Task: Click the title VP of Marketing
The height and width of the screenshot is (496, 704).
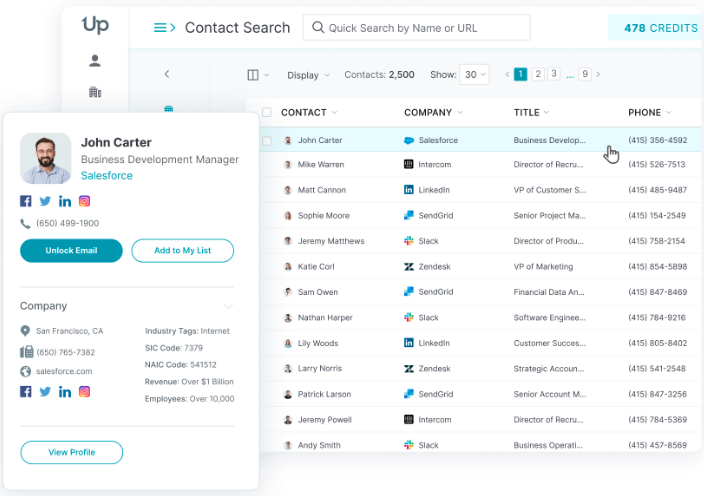Action: click(x=543, y=267)
